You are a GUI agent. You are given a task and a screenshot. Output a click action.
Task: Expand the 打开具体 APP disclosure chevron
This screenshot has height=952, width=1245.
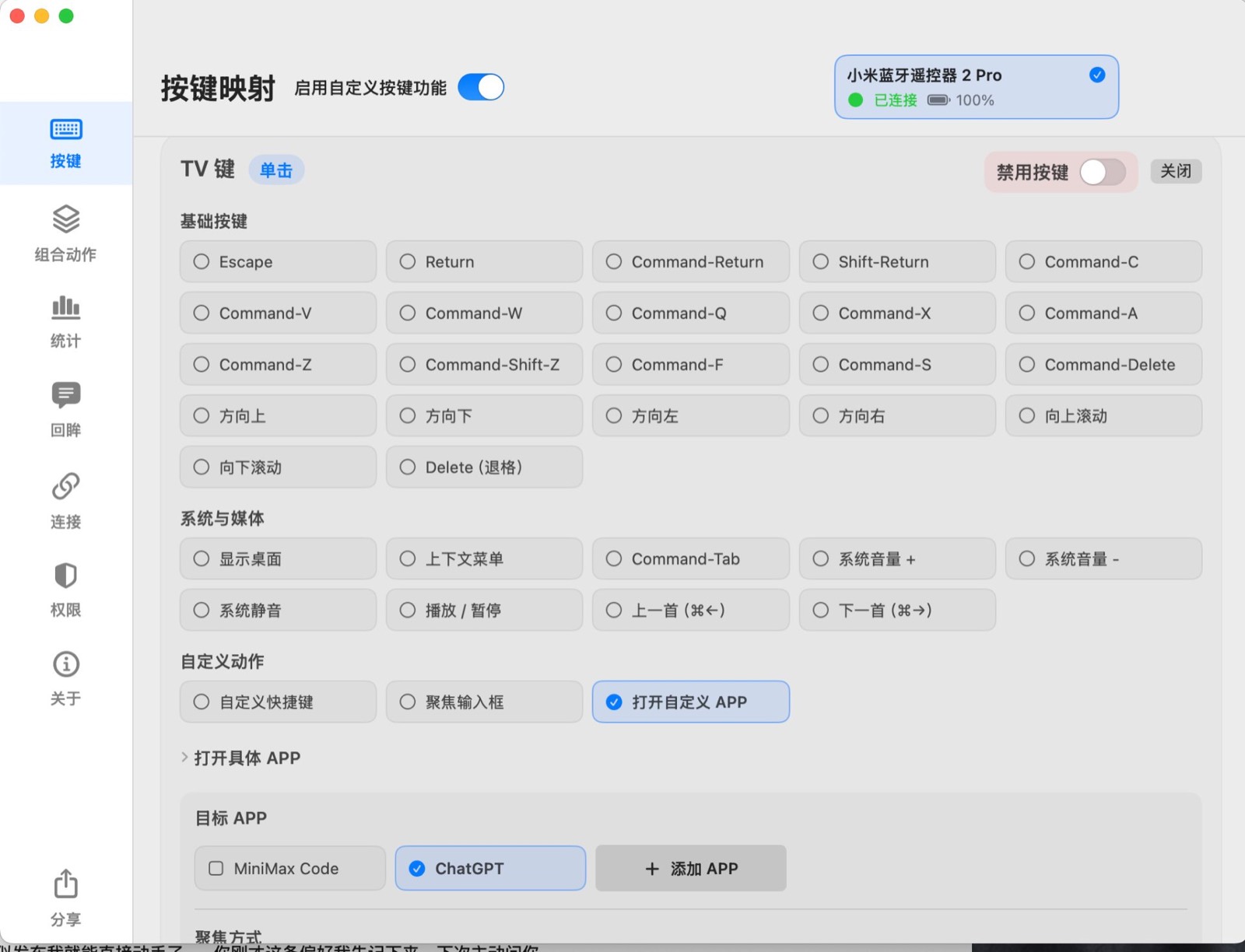pos(184,758)
